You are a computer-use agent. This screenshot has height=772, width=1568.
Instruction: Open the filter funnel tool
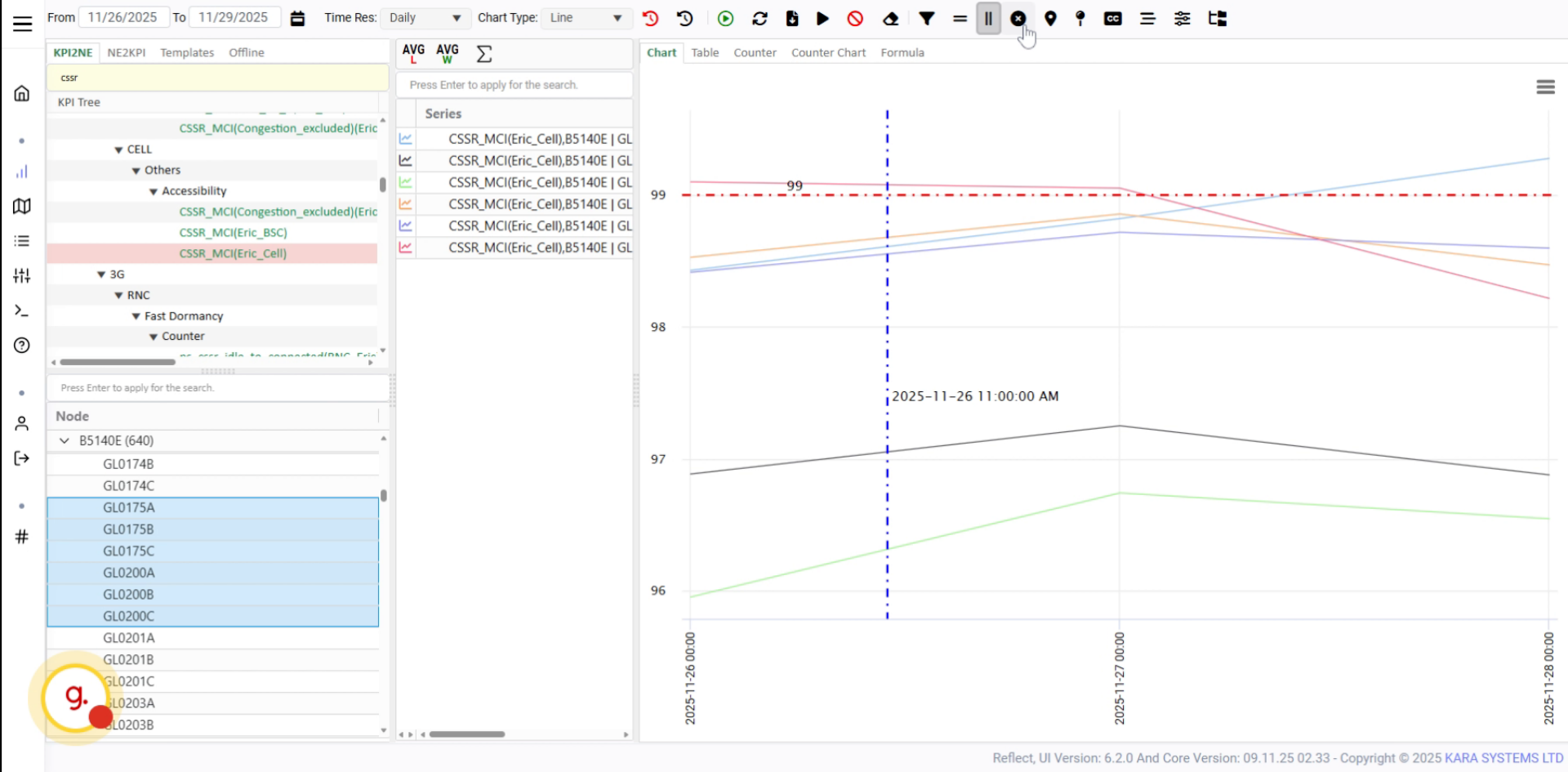[927, 18]
